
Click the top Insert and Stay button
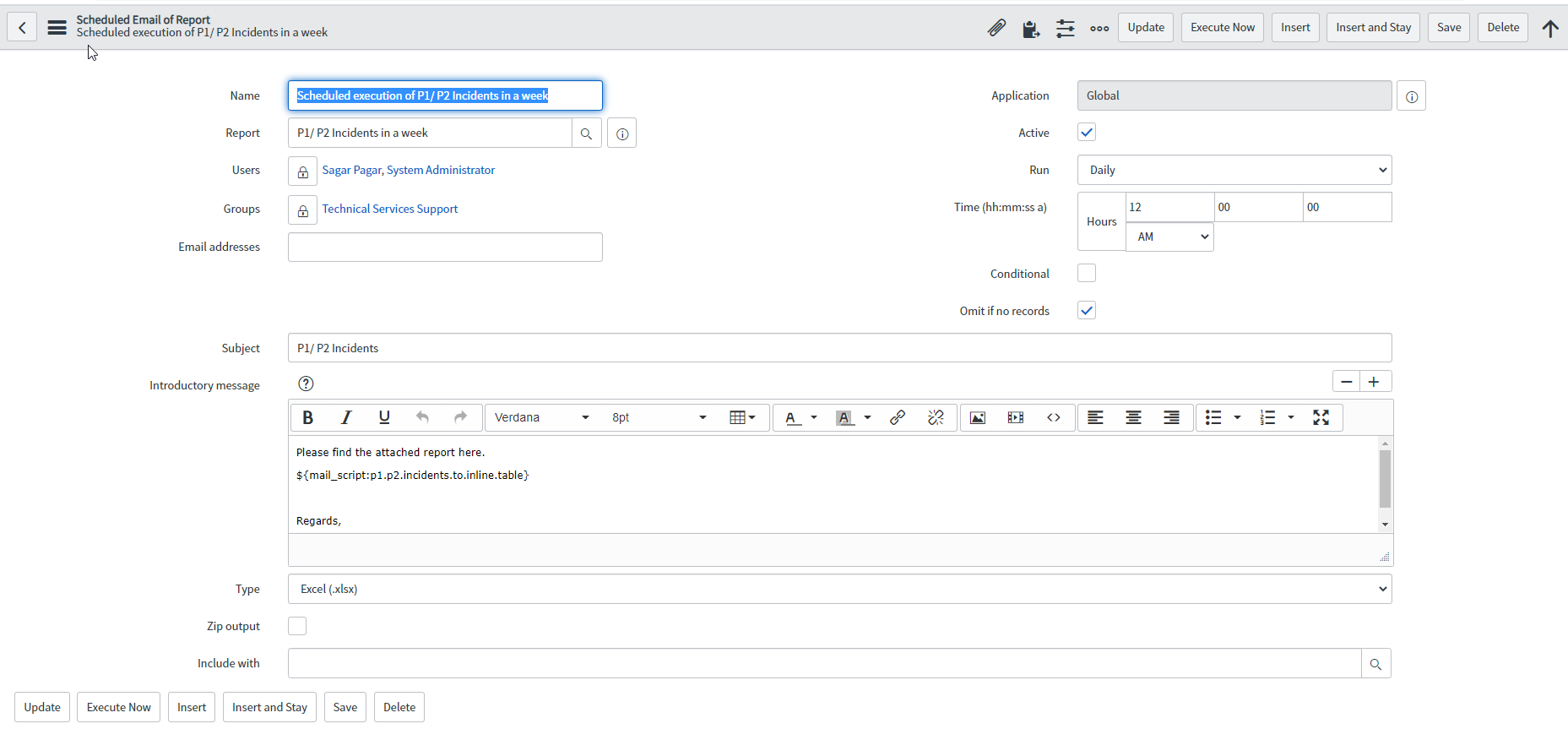(1374, 27)
